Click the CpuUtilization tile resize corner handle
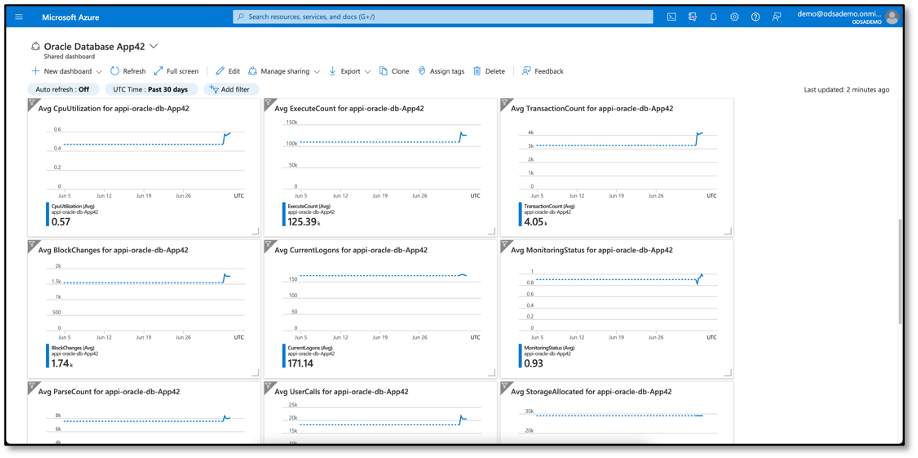The height and width of the screenshot is (458, 918). pos(255,231)
